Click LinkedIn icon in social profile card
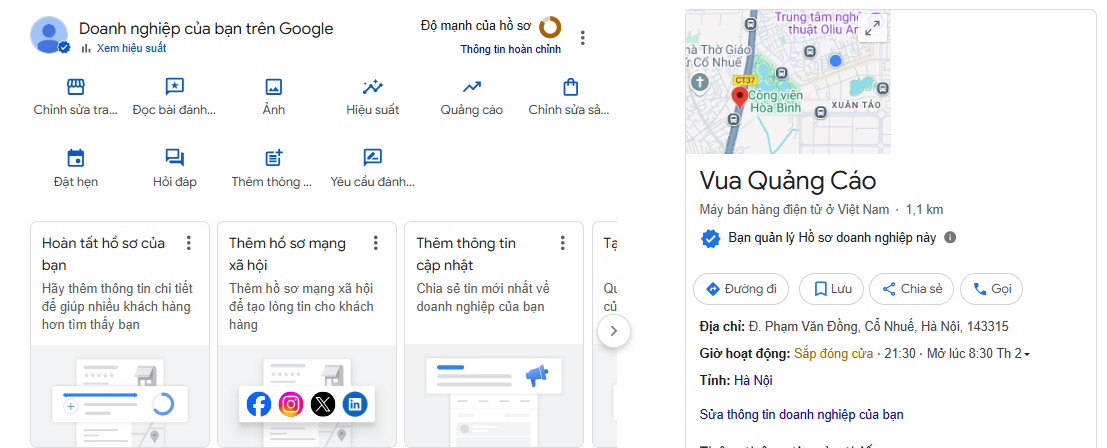Viewport: 1107px width, 448px height. (355, 404)
